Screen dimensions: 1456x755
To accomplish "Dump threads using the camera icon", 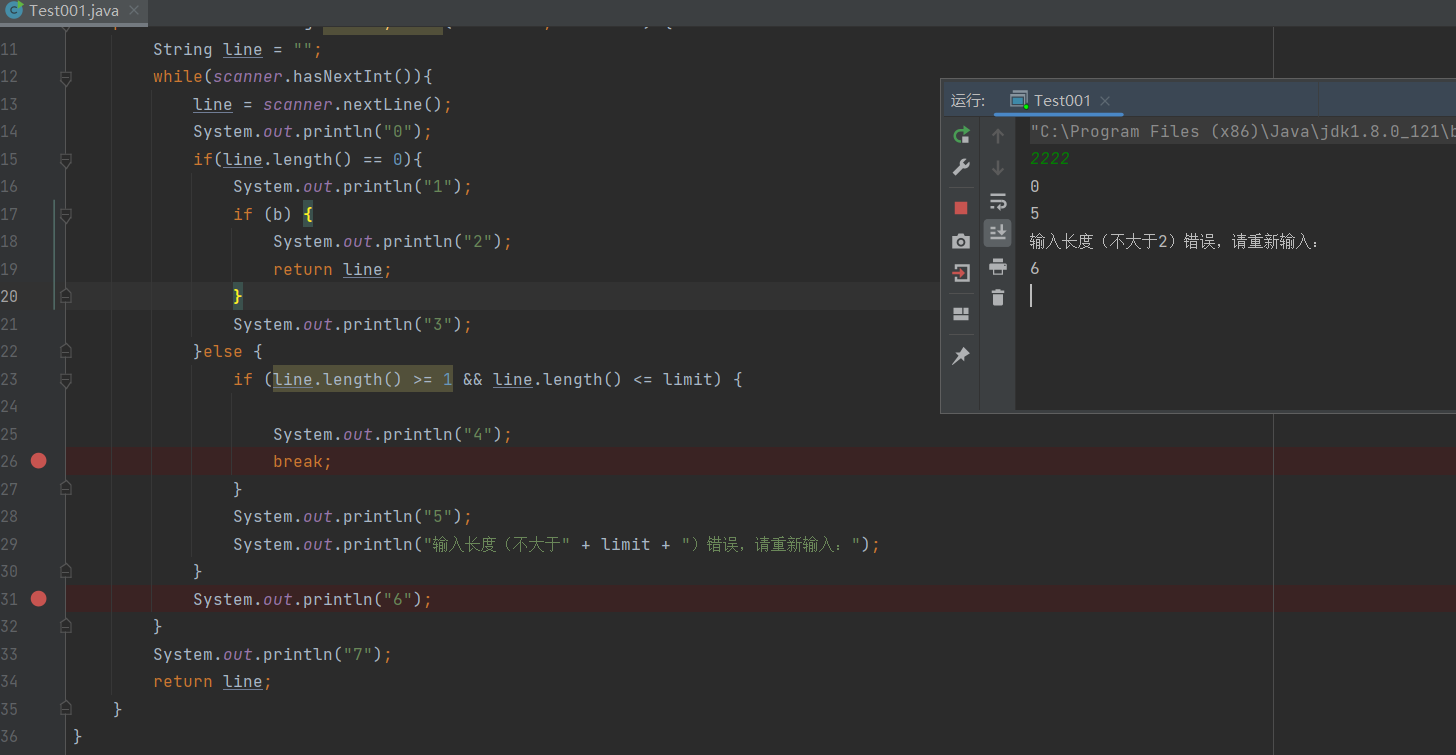I will click(961, 241).
